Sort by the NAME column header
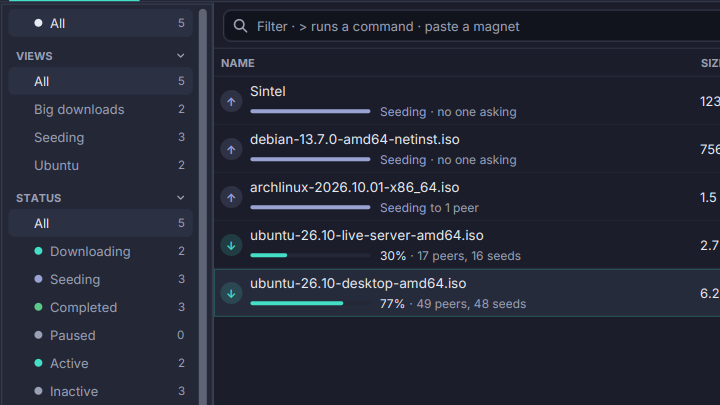720x405 pixels. click(237, 63)
